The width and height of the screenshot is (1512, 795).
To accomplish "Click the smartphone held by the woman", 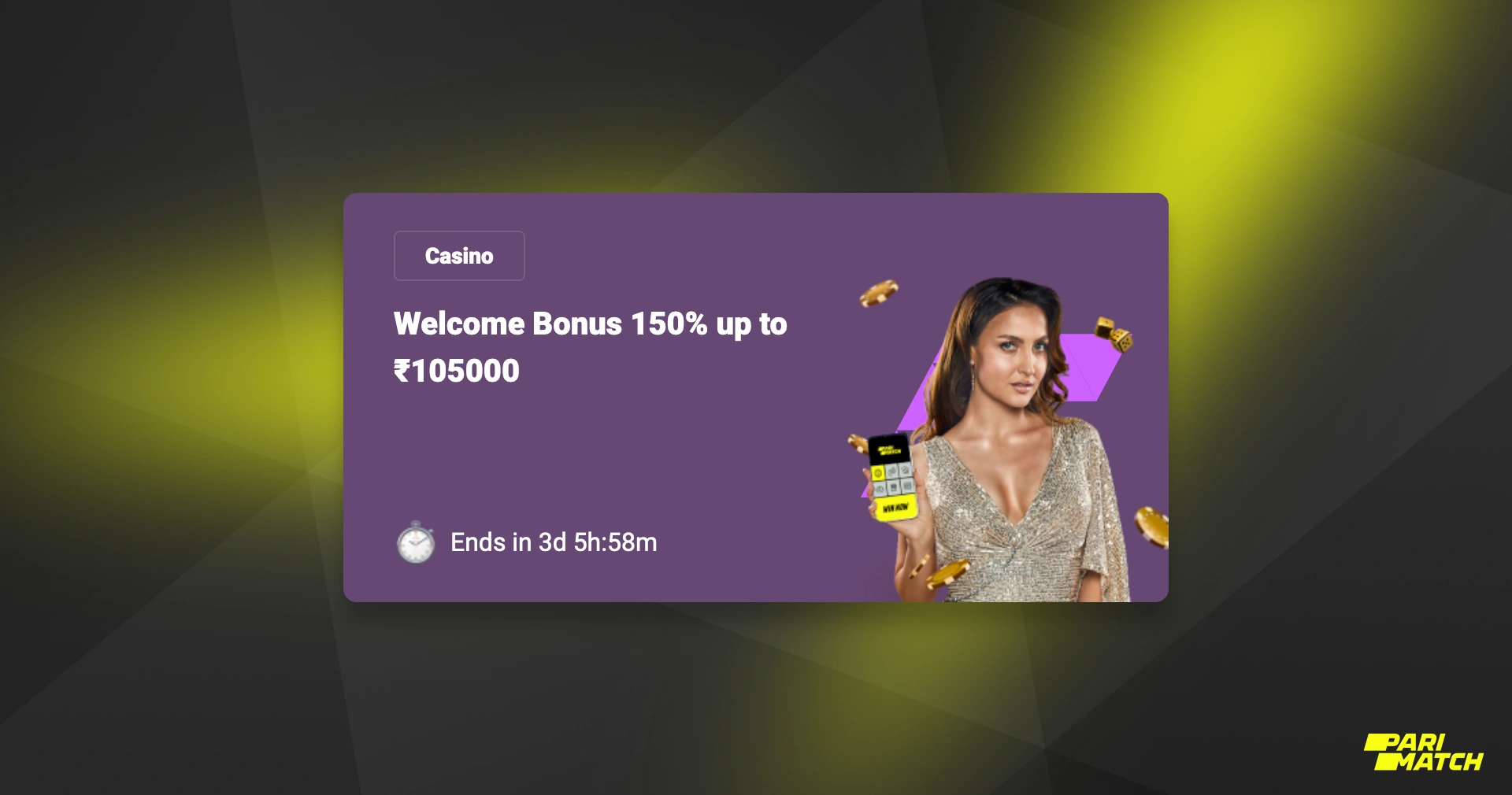I will (892, 477).
